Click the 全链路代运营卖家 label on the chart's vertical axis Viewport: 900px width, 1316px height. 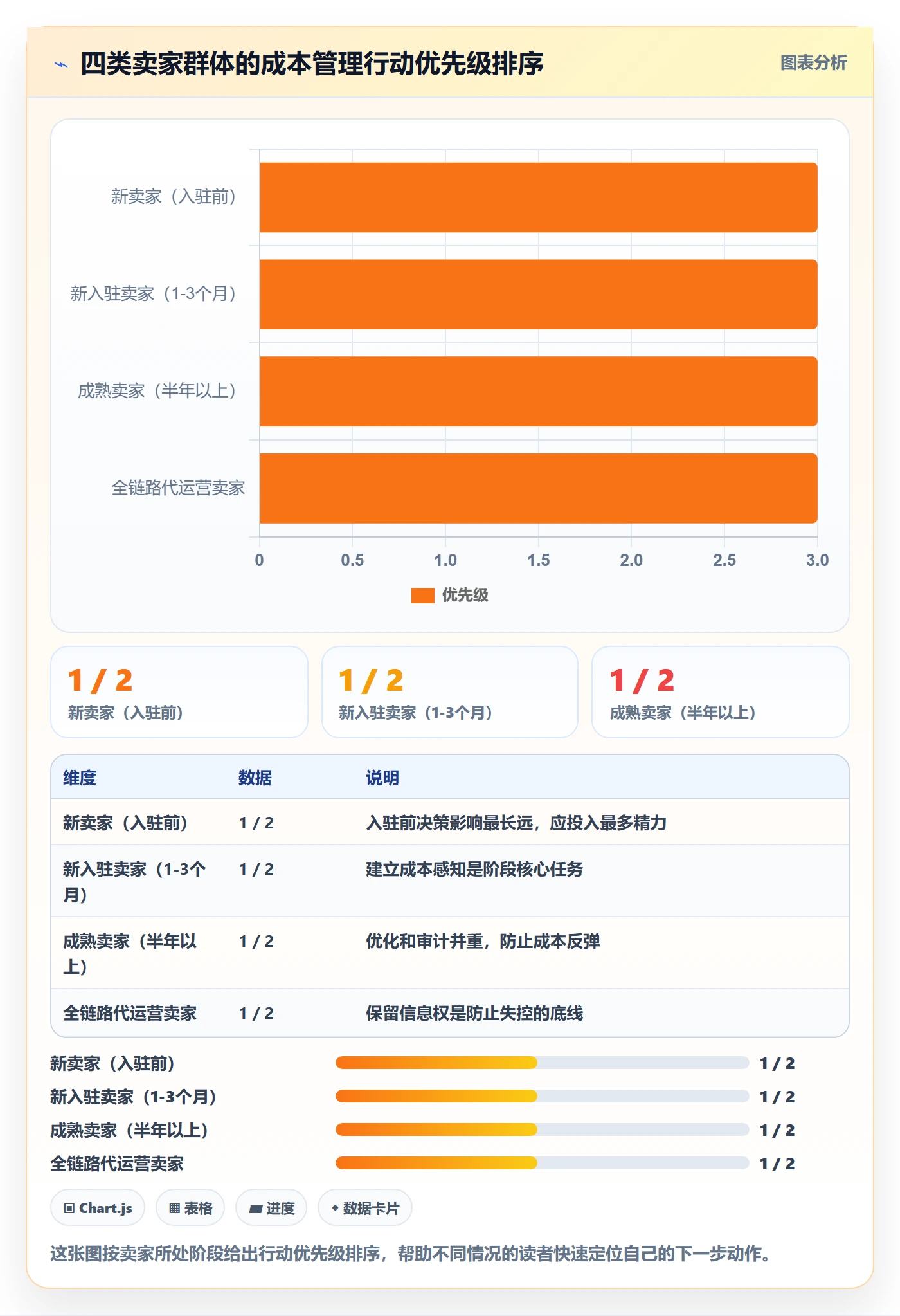point(178,488)
